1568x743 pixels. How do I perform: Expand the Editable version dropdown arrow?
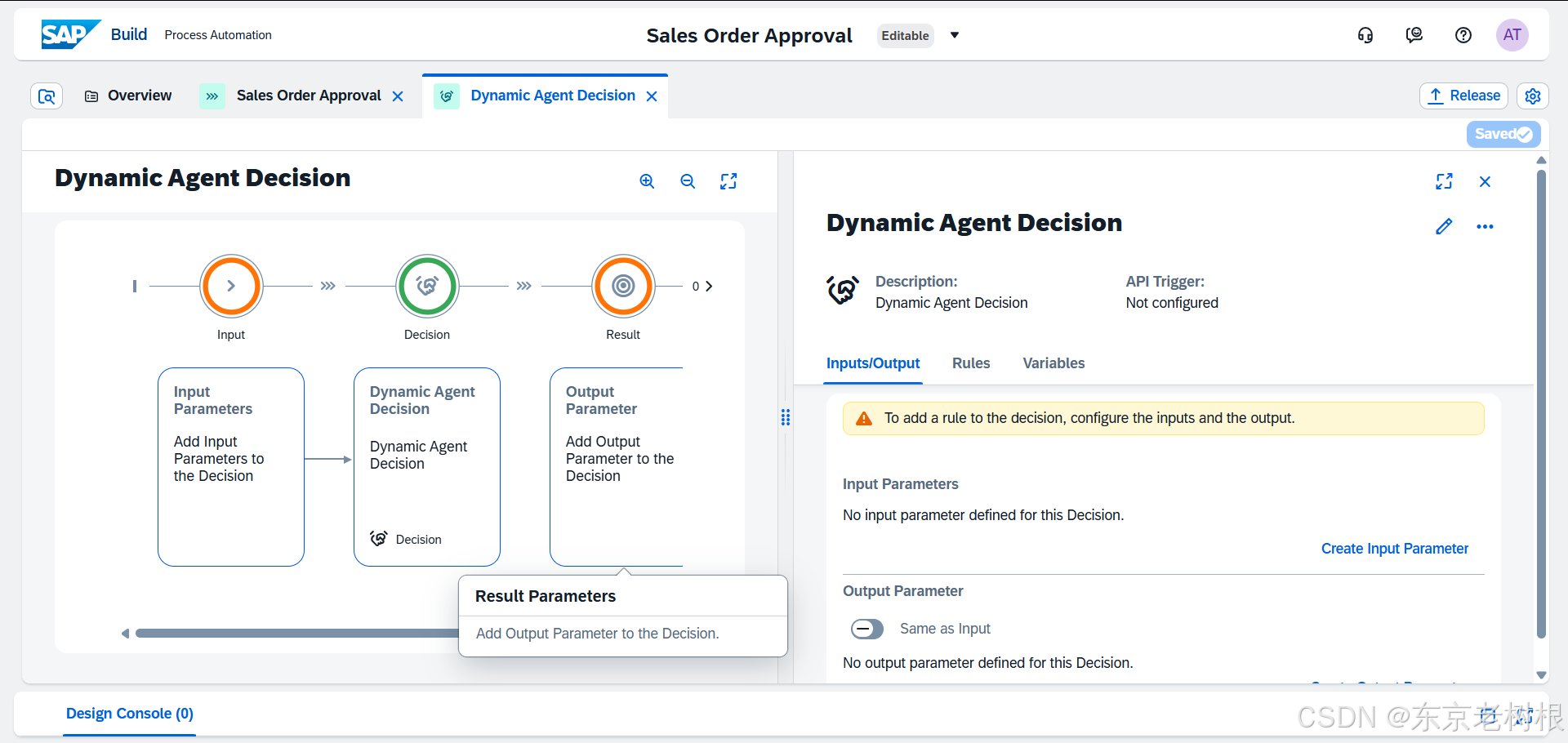click(955, 35)
